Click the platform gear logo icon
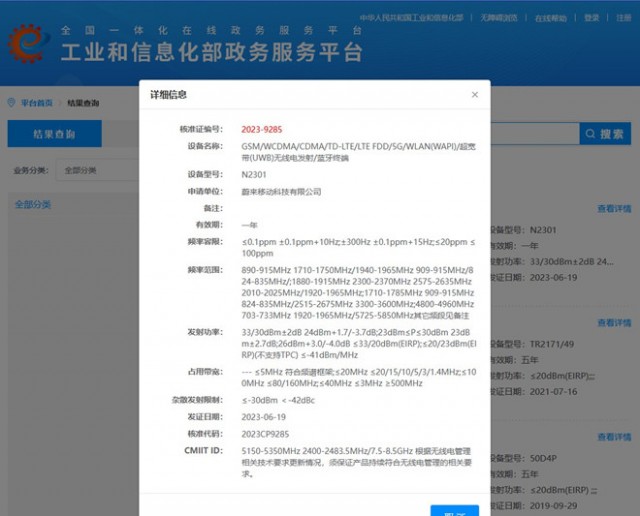This screenshot has width=640, height=516. pos(28,44)
